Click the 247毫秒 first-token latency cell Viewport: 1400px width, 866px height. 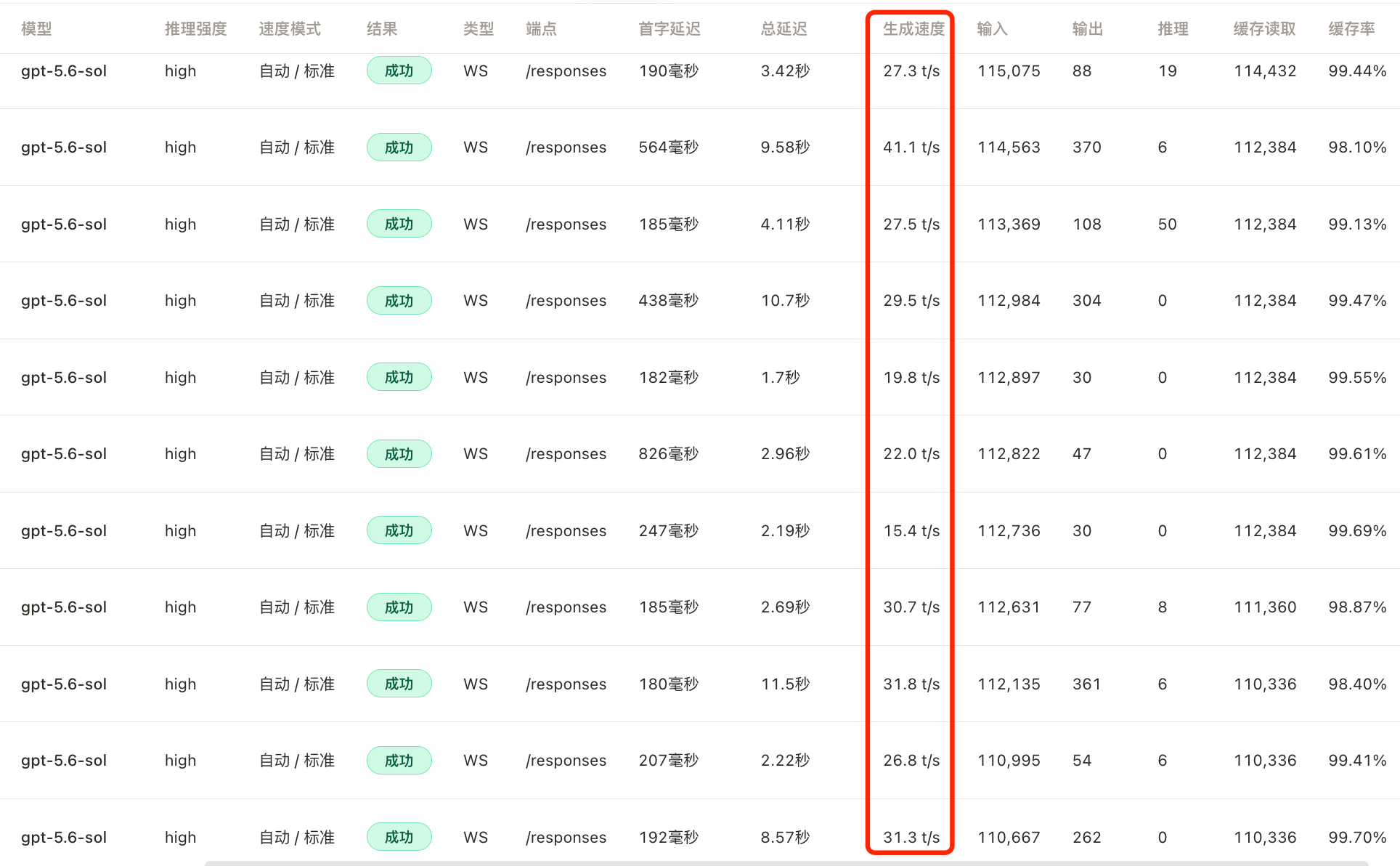[669, 531]
